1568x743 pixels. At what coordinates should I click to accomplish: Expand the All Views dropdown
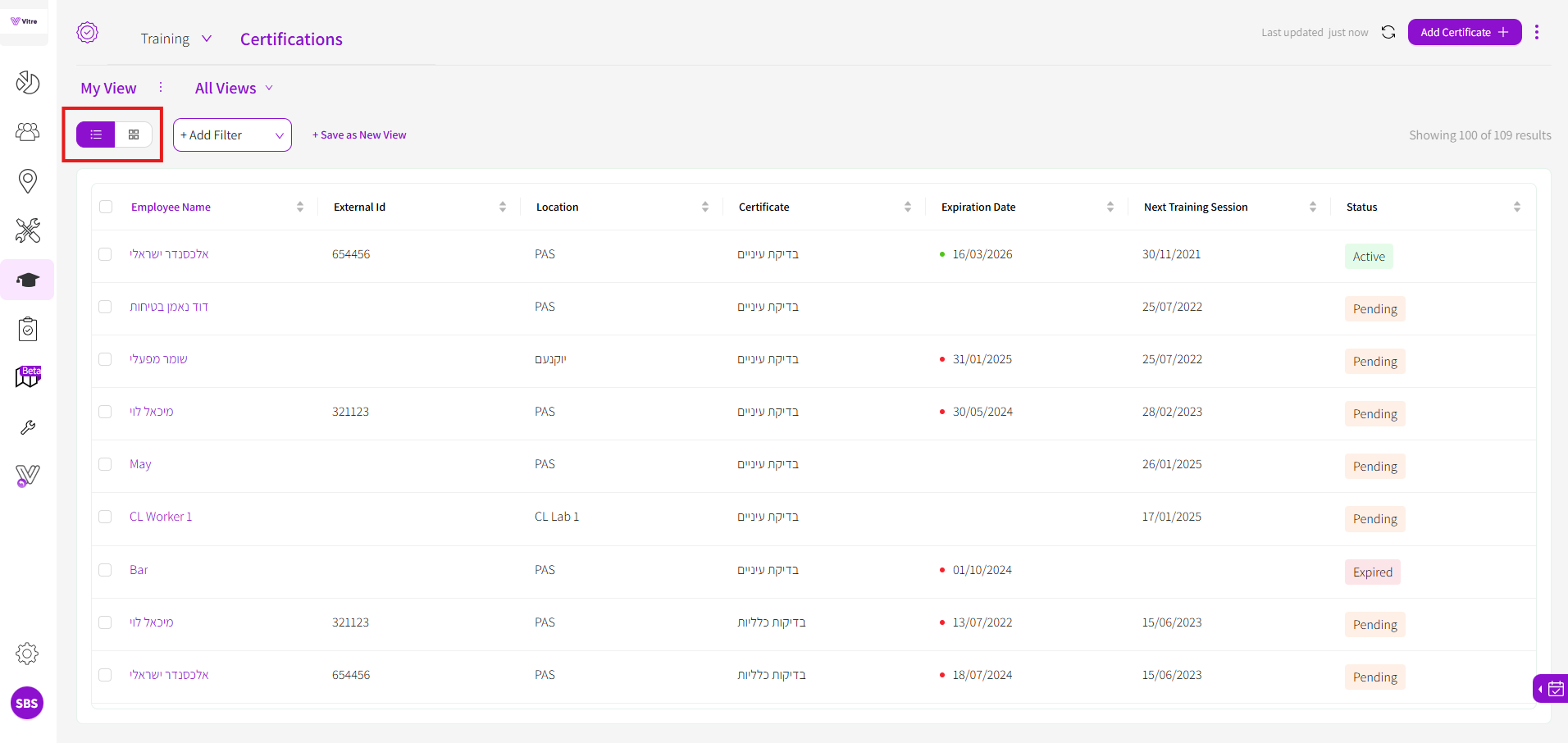point(234,88)
